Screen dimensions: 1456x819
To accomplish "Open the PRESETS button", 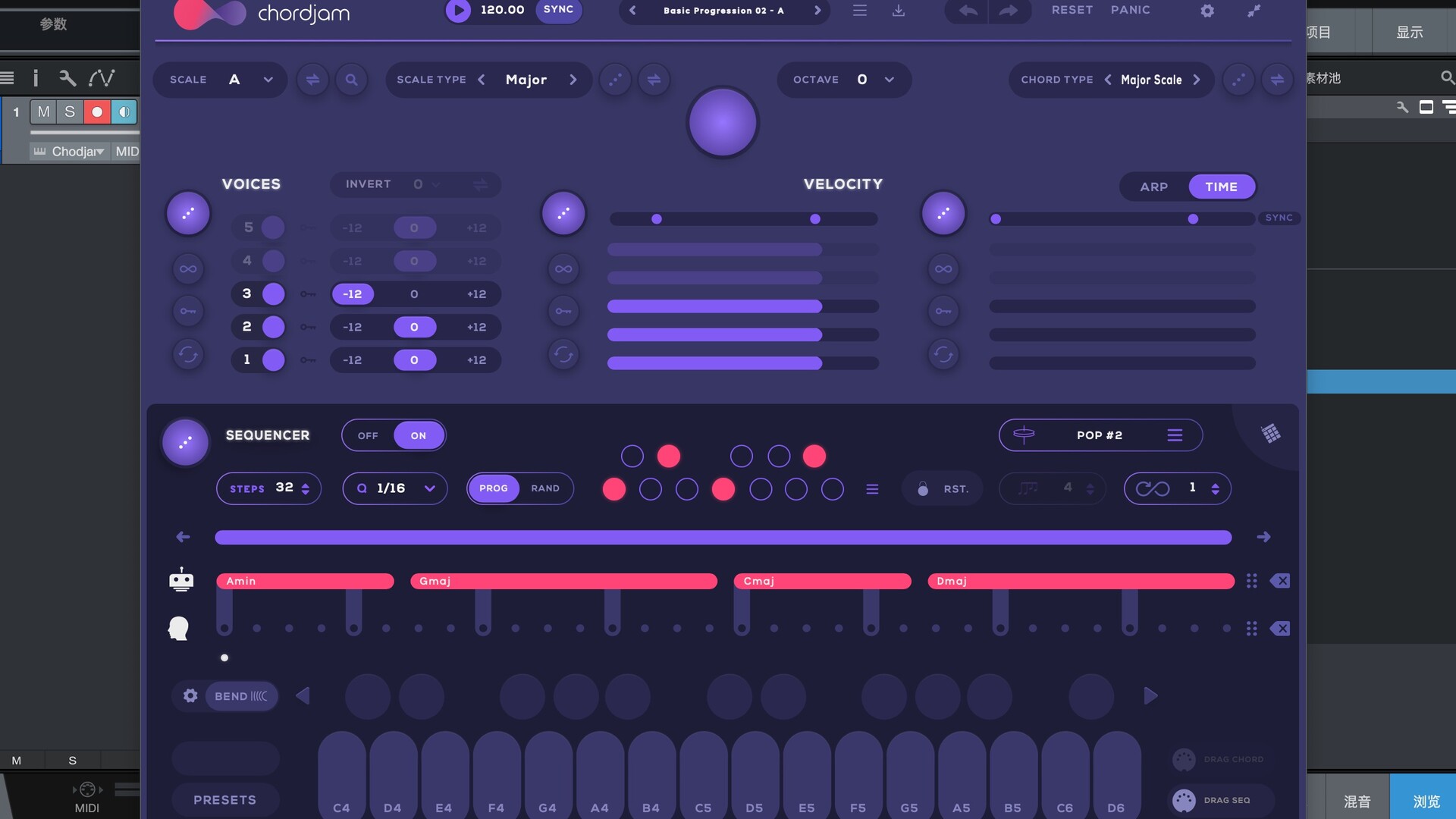I will coord(224,800).
